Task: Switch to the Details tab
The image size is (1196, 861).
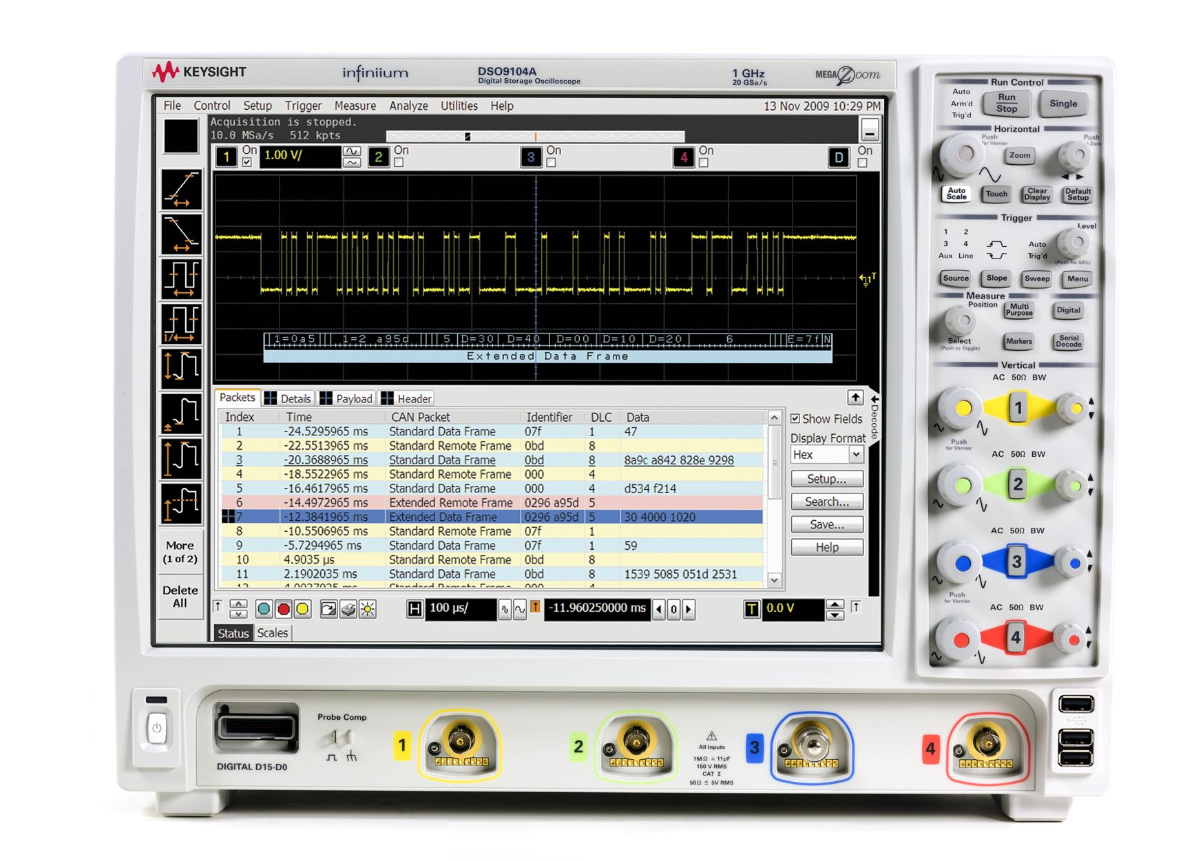Action: pyautogui.click(x=288, y=398)
